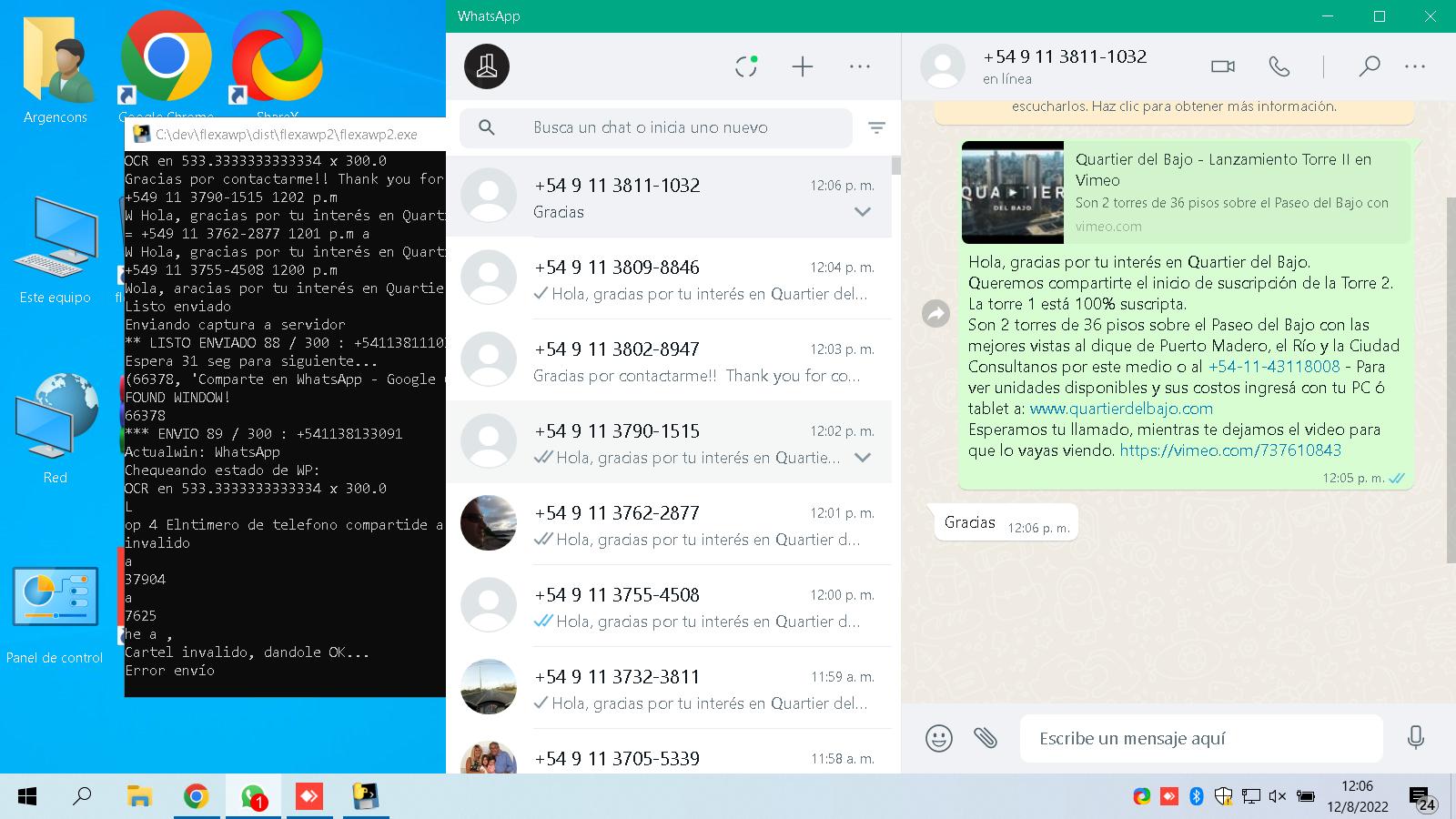Image resolution: width=1456 pixels, height=819 pixels.
Task: Open chat +54 9 11 3755-4508
Action: [669, 606]
